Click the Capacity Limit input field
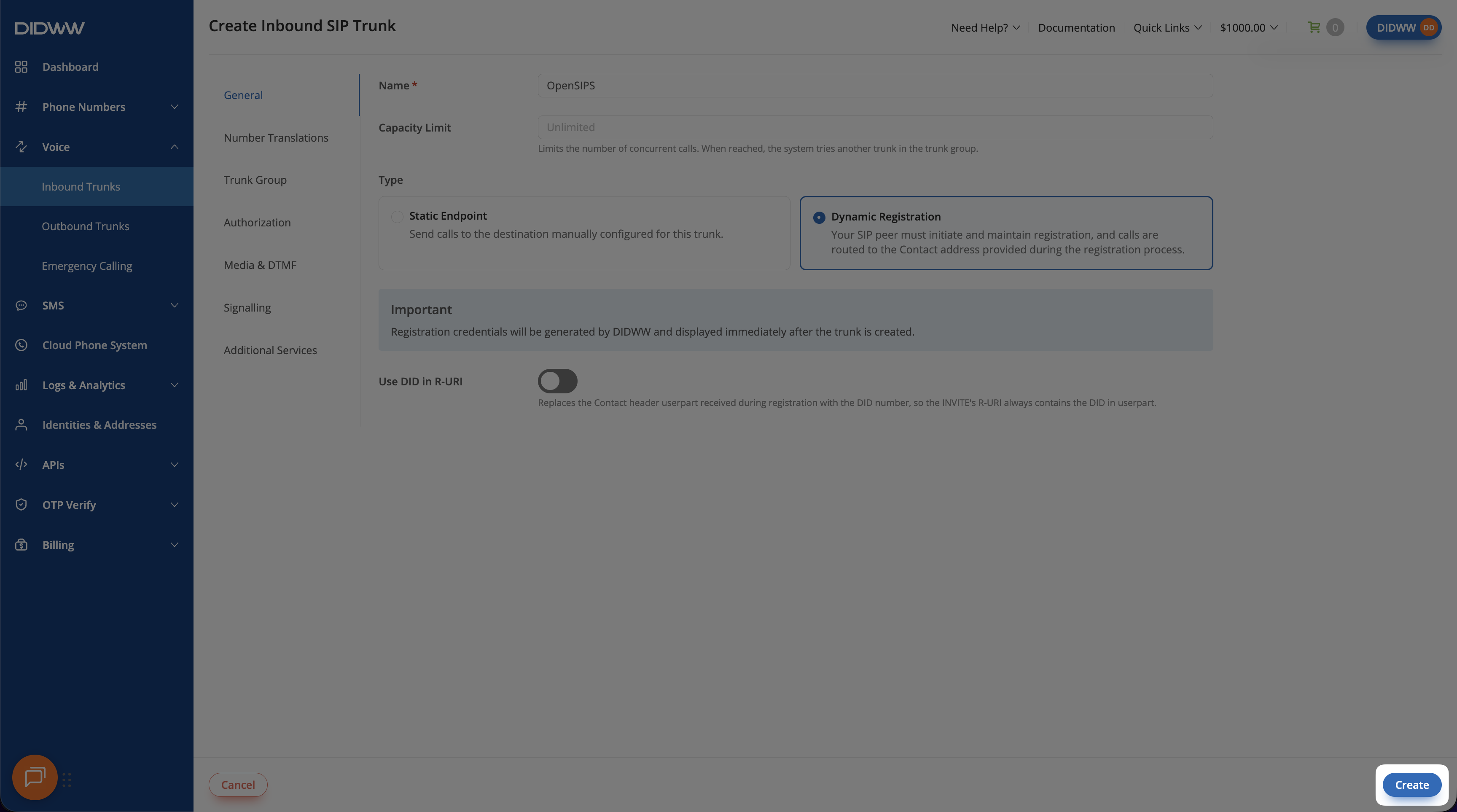This screenshot has height=812, width=1457. tap(875, 127)
